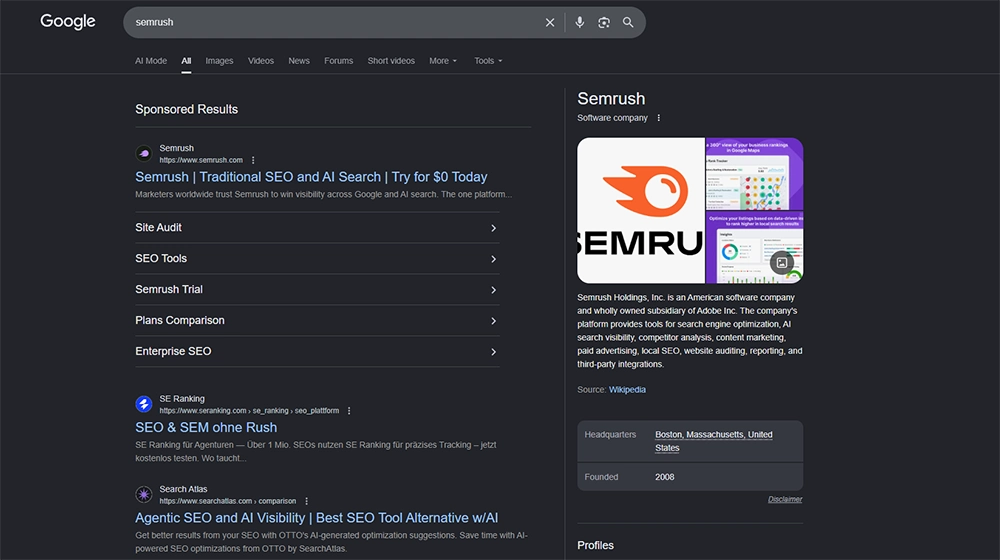Image resolution: width=1000 pixels, height=560 pixels.
Task: Click the SE Ranking site name
Action: [182, 399]
